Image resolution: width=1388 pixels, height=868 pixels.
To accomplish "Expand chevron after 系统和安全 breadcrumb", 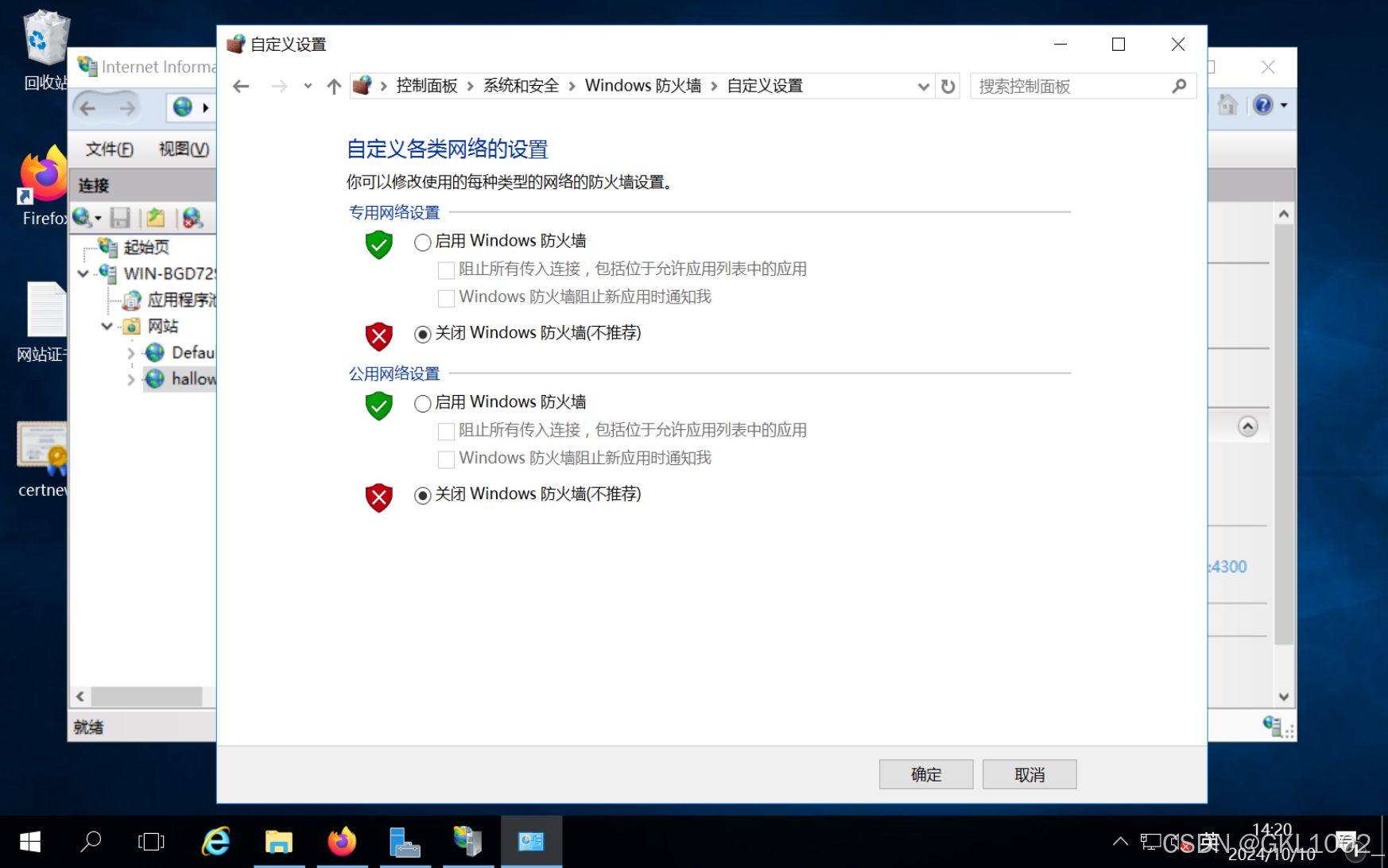I will 572,86.
